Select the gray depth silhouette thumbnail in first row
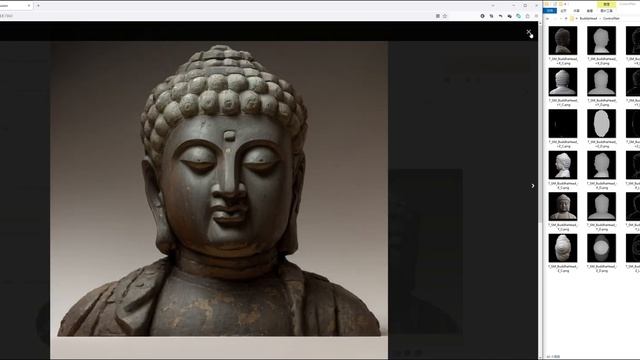 click(x=601, y=40)
